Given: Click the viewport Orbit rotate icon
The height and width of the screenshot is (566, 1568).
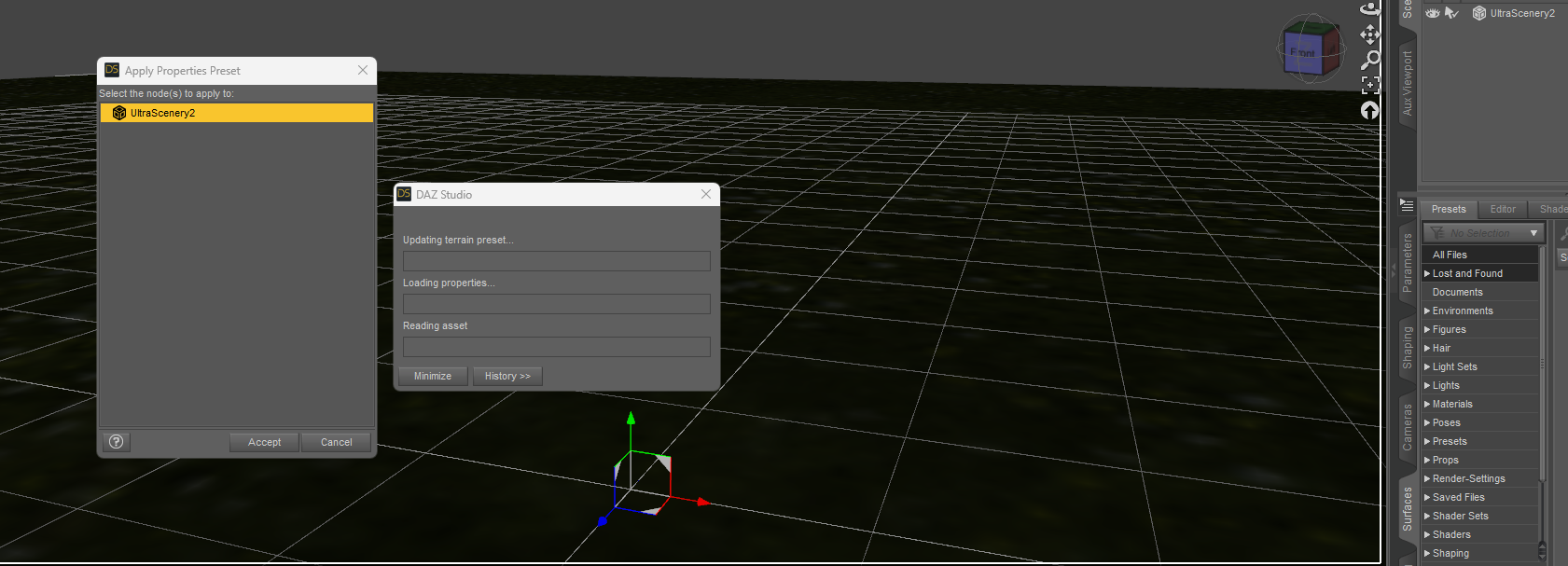Looking at the screenshot, I should coord(1369,7).
